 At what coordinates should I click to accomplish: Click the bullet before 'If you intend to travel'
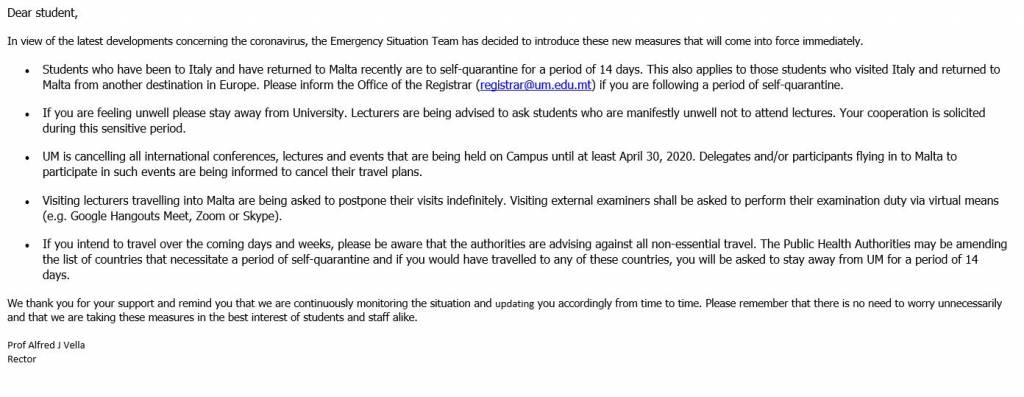(27, 246)
